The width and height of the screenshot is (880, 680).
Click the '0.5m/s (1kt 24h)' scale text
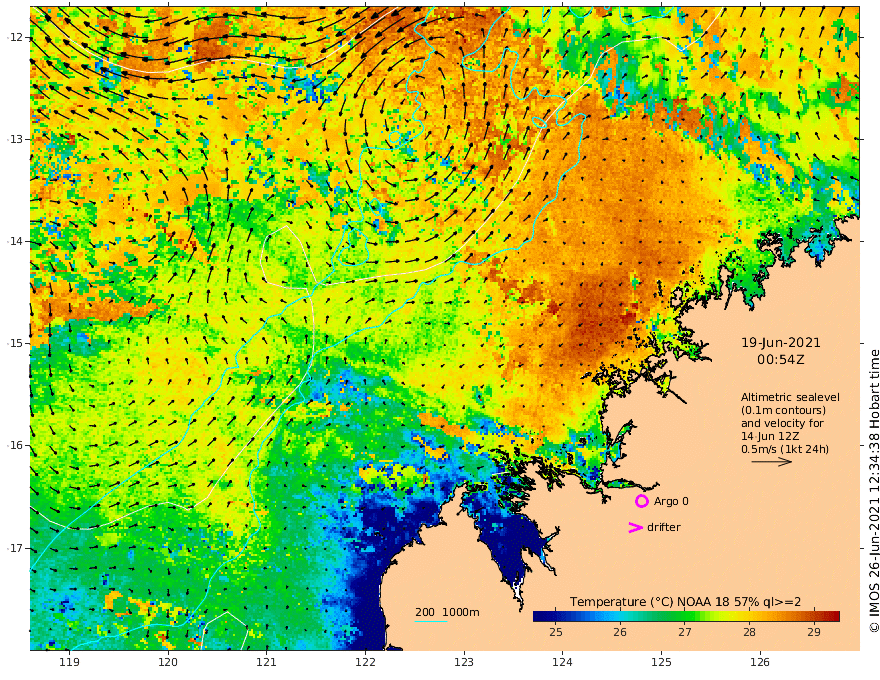pyautogui.click(x=785, y=449)
